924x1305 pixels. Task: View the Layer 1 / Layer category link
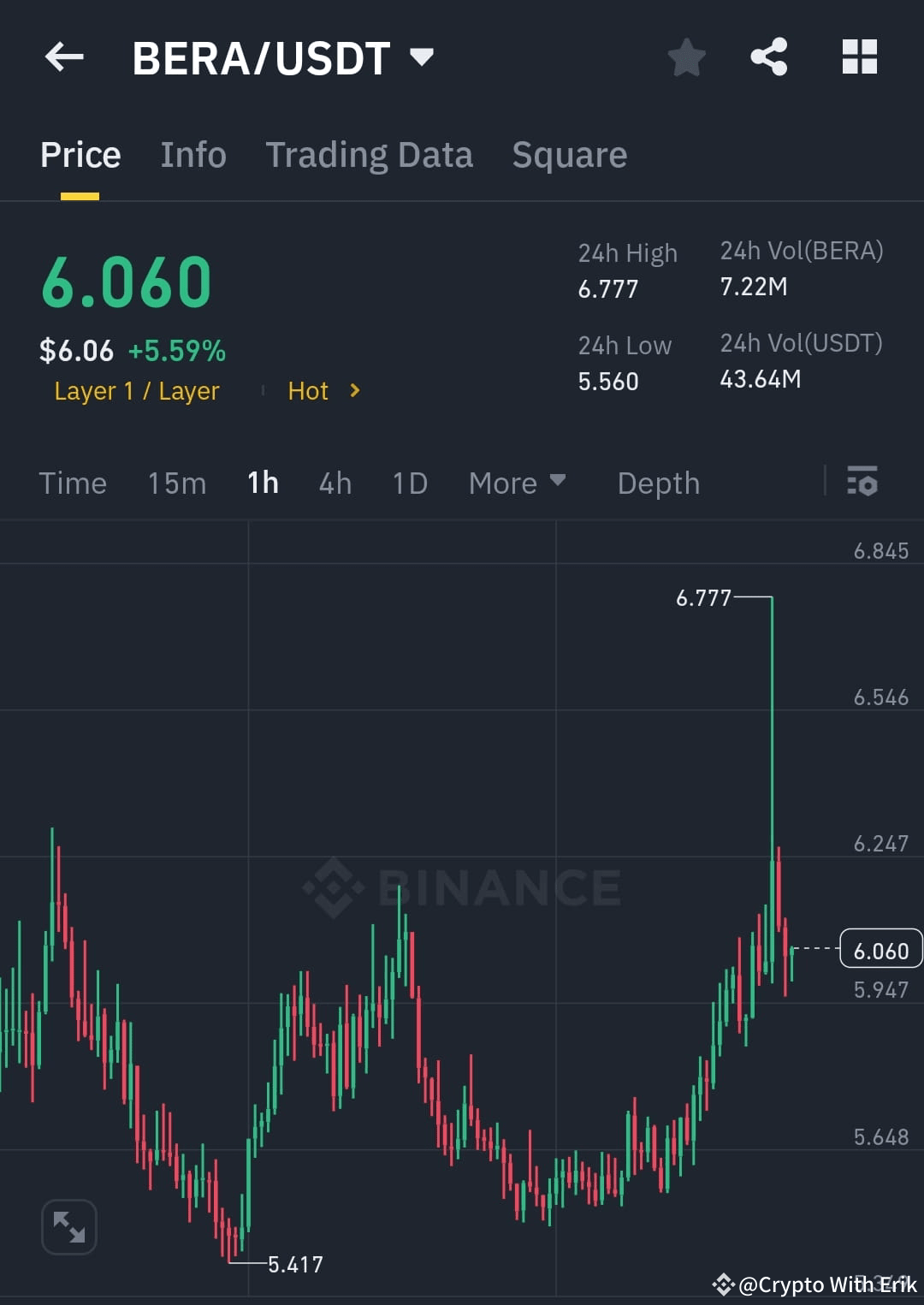(135, 391)
